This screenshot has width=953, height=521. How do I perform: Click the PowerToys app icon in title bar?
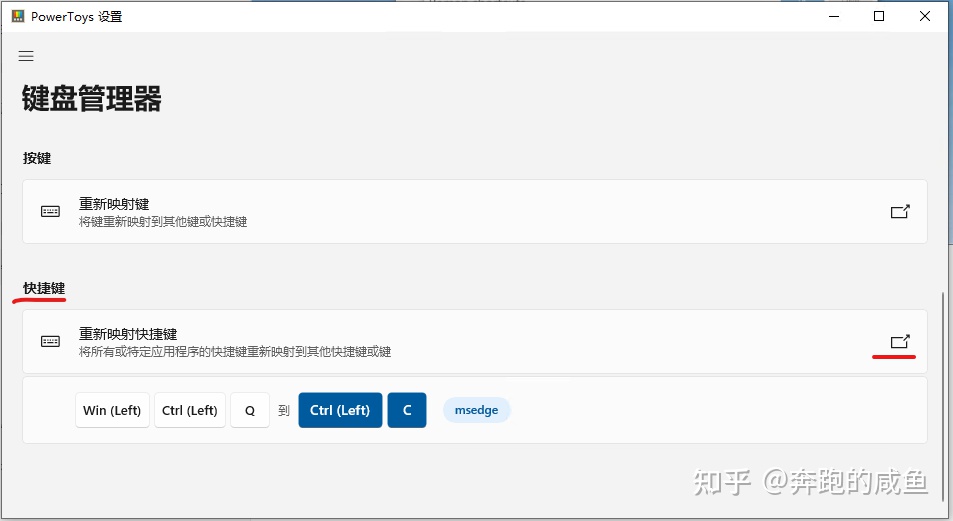[x=18, y=16]
